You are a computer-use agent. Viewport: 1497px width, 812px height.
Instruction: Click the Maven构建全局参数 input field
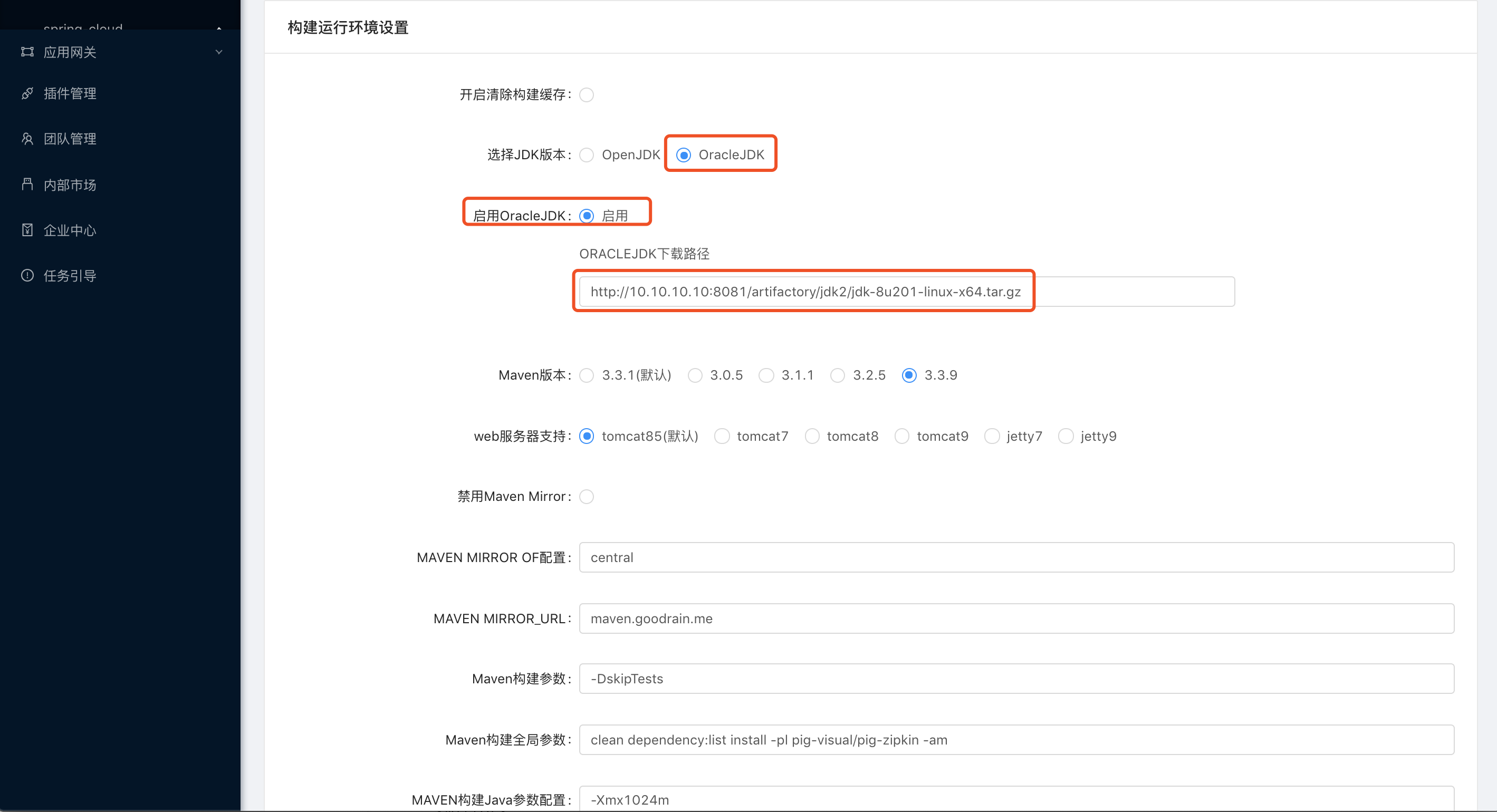coord(1016,740)
